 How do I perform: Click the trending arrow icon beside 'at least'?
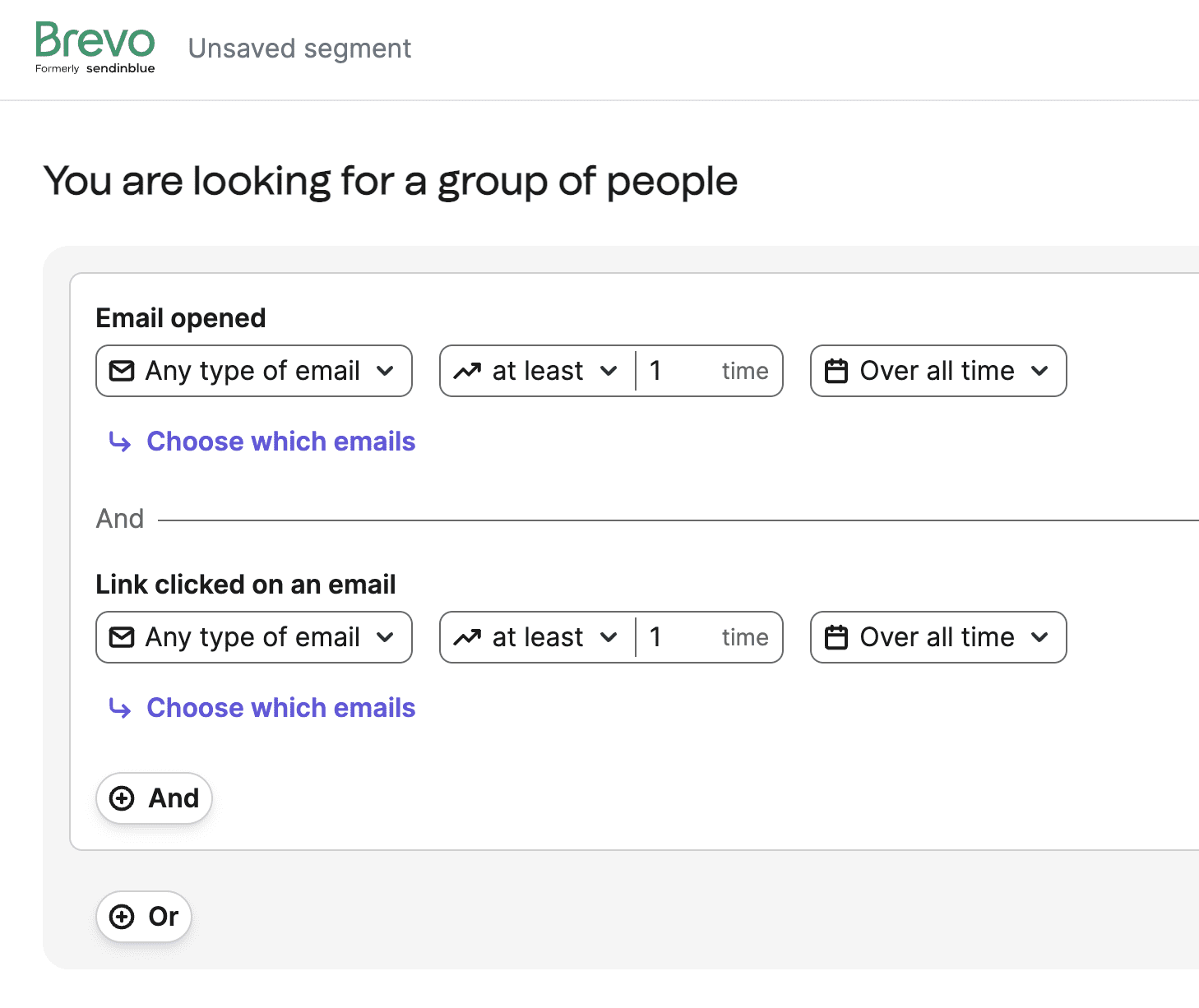(469, 371)
